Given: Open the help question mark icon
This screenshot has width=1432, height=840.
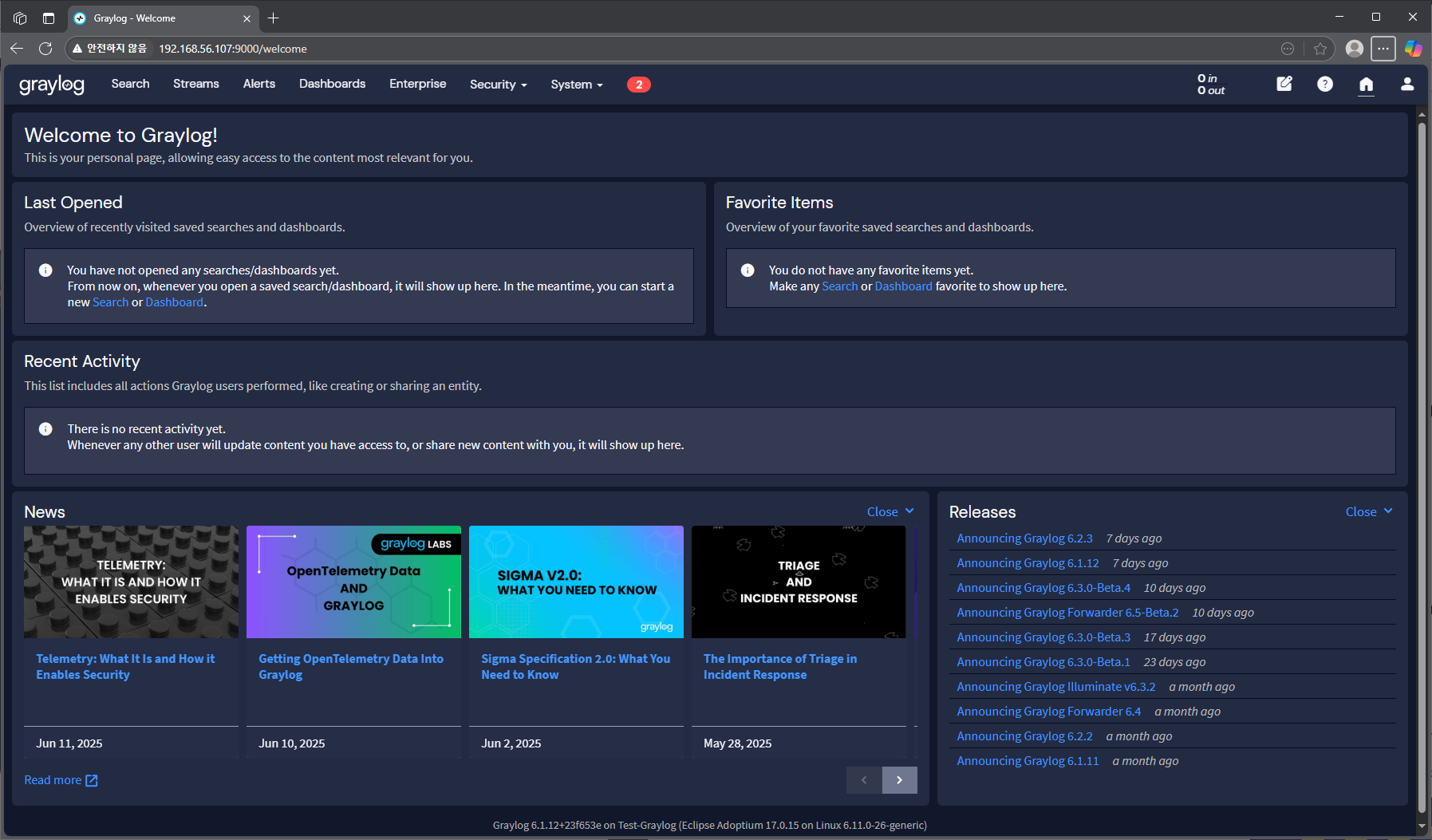Looking at the screenshot, I should [1325, 84].
